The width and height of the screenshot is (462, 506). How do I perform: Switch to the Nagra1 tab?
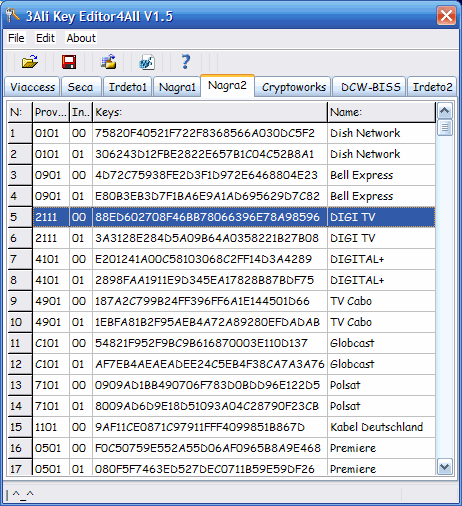point(177,87)
